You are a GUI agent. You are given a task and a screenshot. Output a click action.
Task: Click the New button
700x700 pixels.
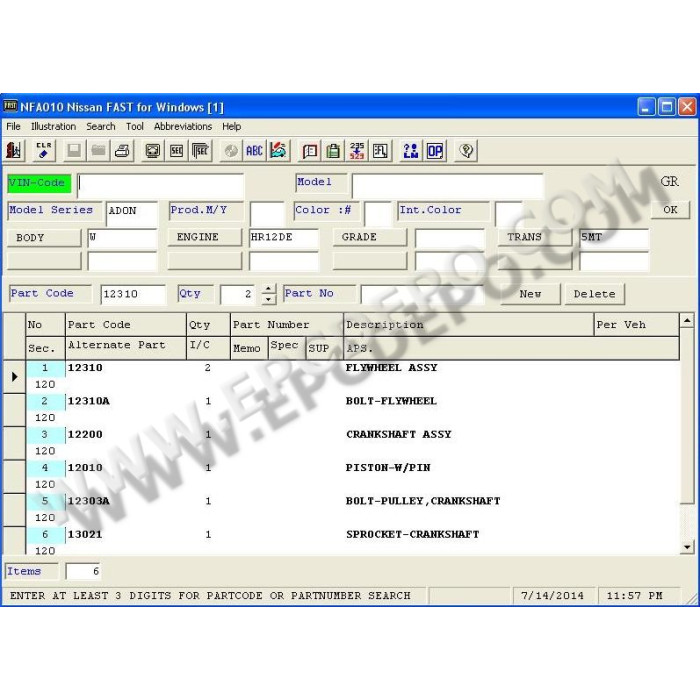point(530,294)
